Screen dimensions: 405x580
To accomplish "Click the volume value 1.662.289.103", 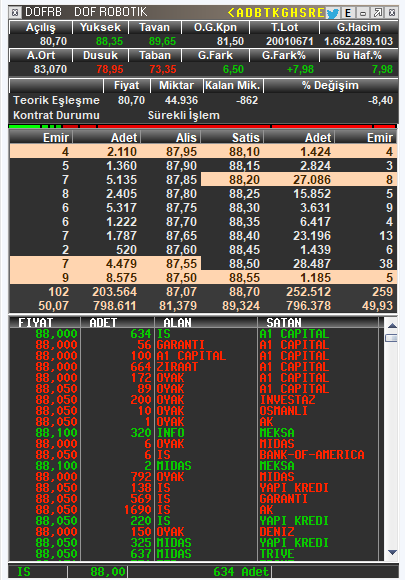I will point(358,41).
